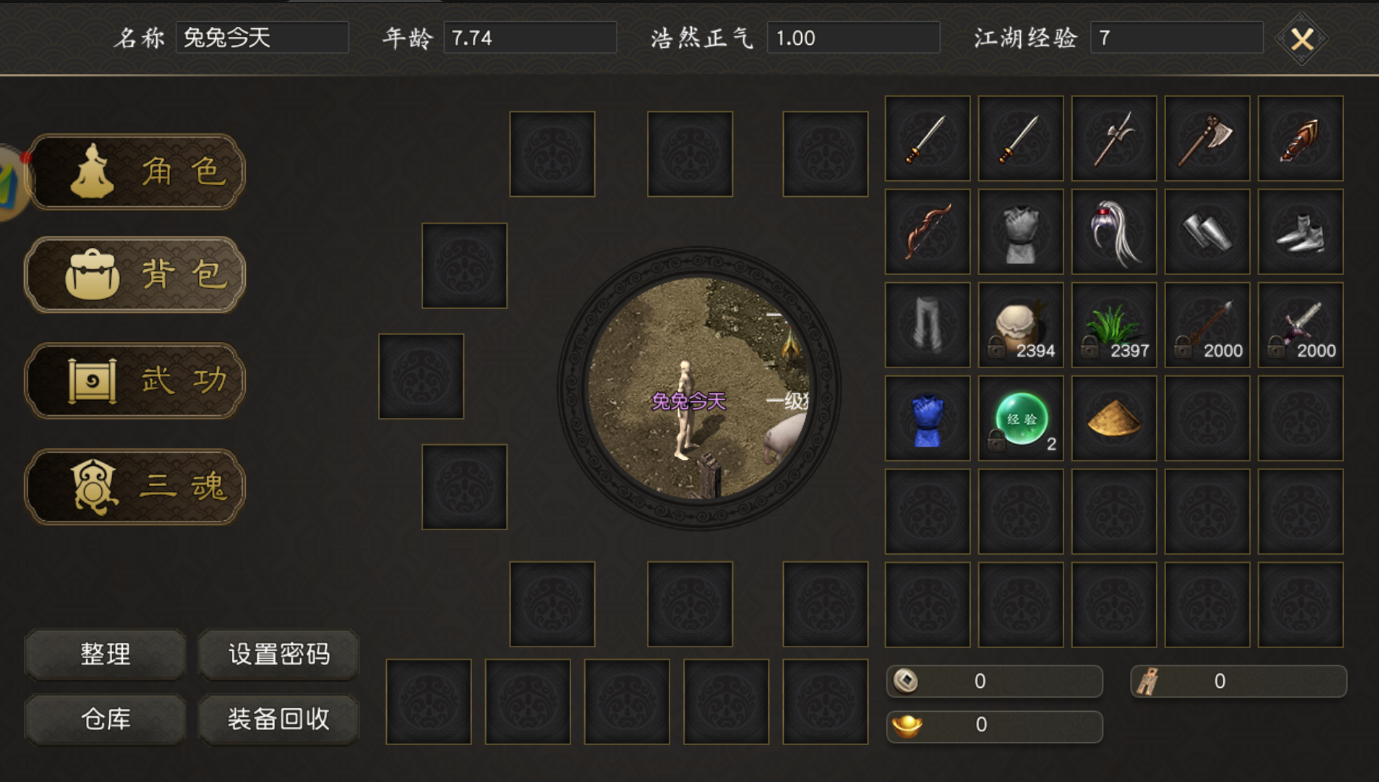Click the 整理 sort button

tap(105, 655)
